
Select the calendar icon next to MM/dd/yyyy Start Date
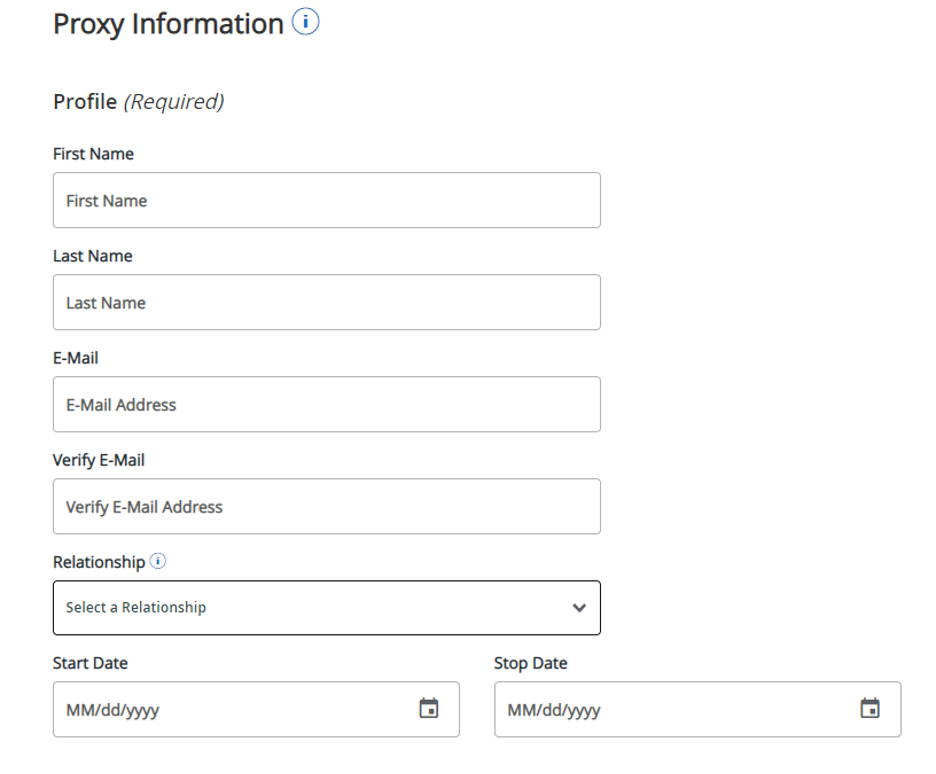pyautogui.click(x=427, y=709)
